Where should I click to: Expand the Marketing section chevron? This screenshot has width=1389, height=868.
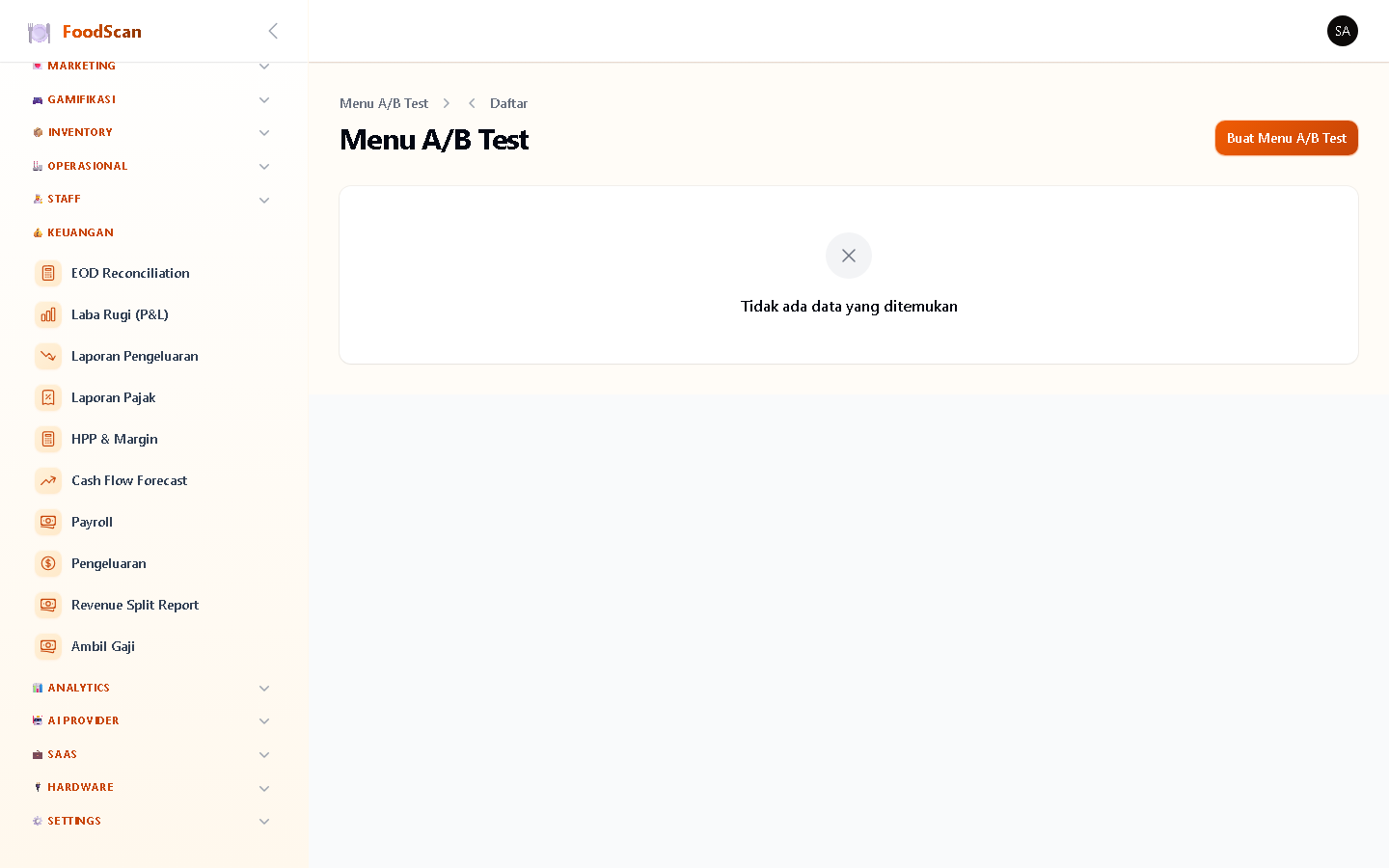pyautogui.click(x=264, y=67)
